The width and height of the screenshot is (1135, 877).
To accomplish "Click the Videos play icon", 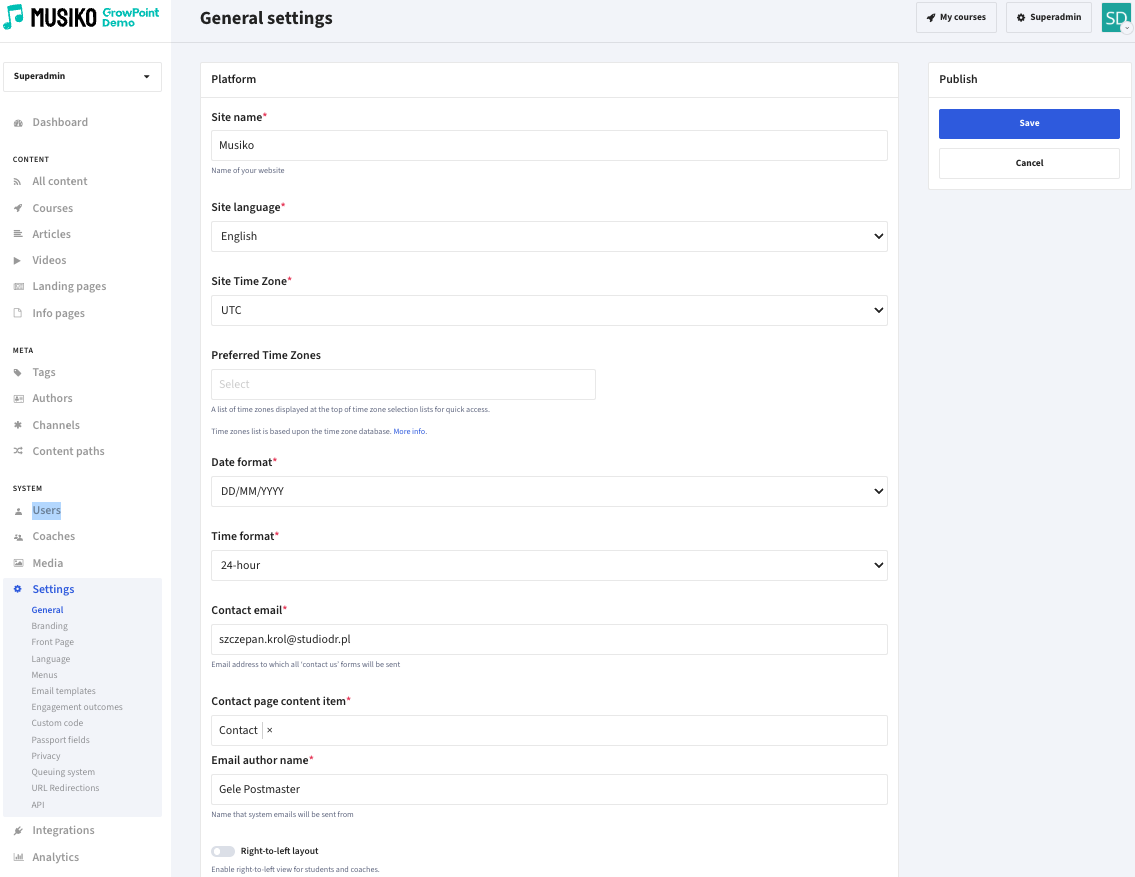I will coord(18,260).
